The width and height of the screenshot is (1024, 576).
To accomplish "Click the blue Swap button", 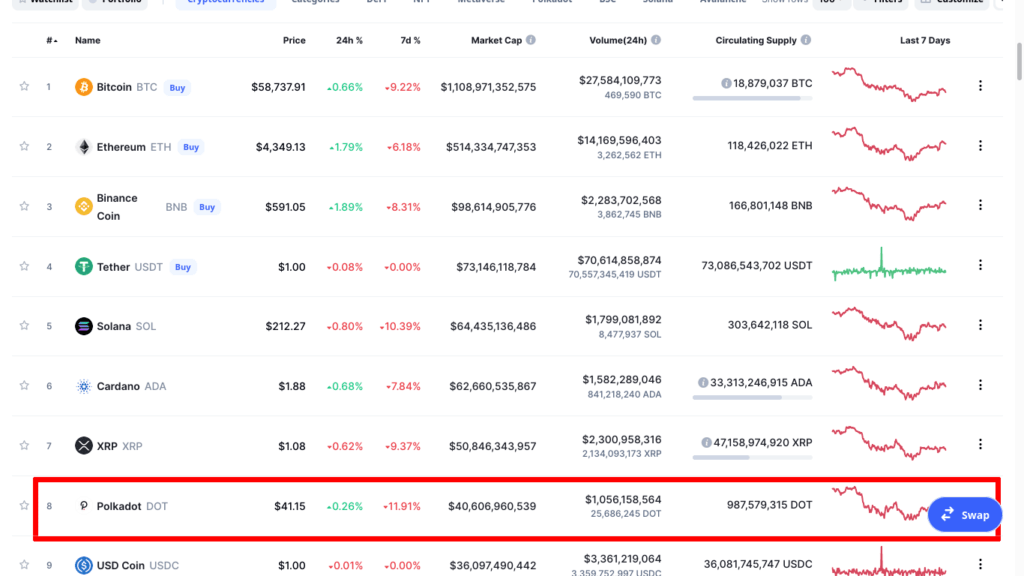I will tap(965, 515).
